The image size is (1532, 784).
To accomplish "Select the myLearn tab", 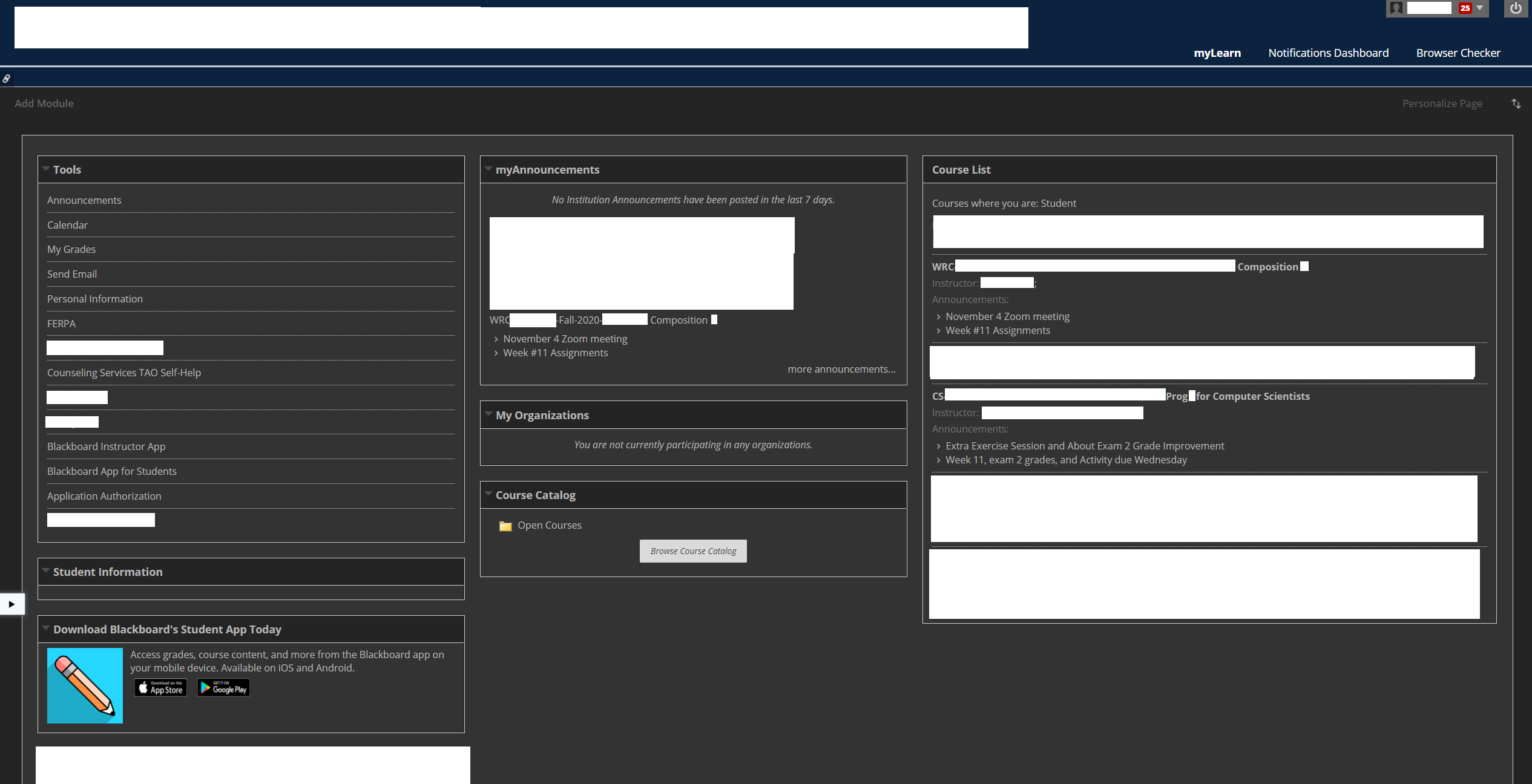I will tap(1217, 53).
